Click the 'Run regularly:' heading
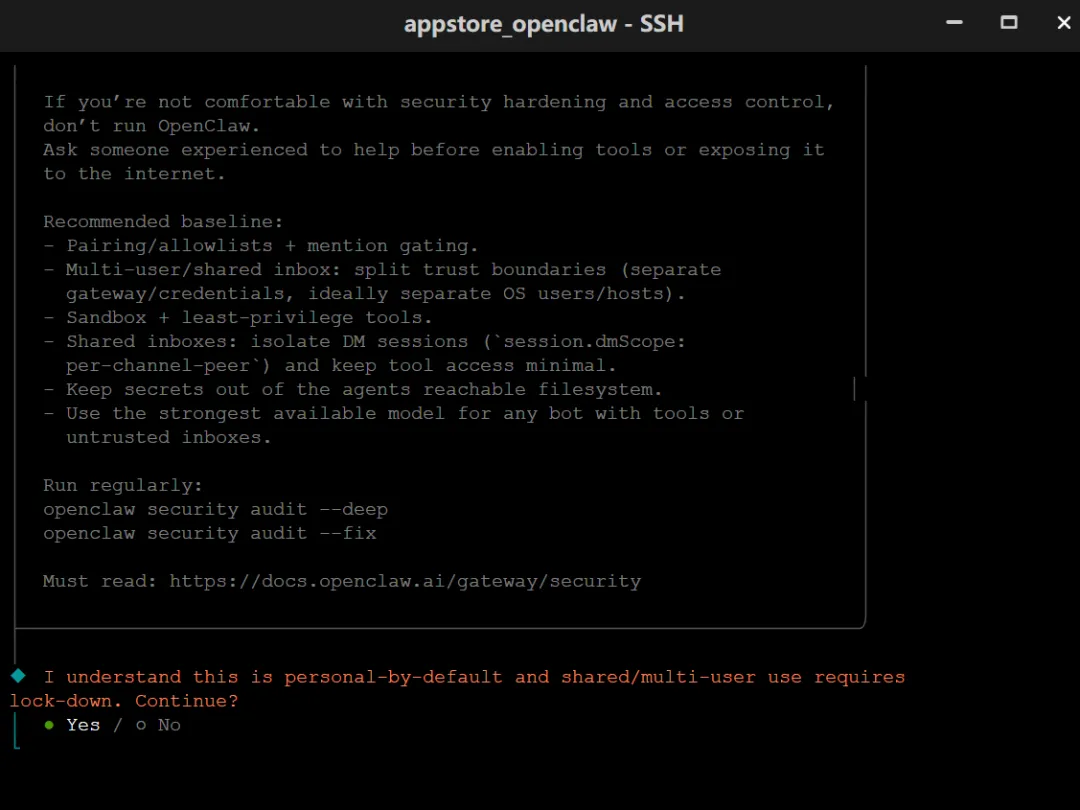The image size is (1080, 810). click(x=123, y=485)
